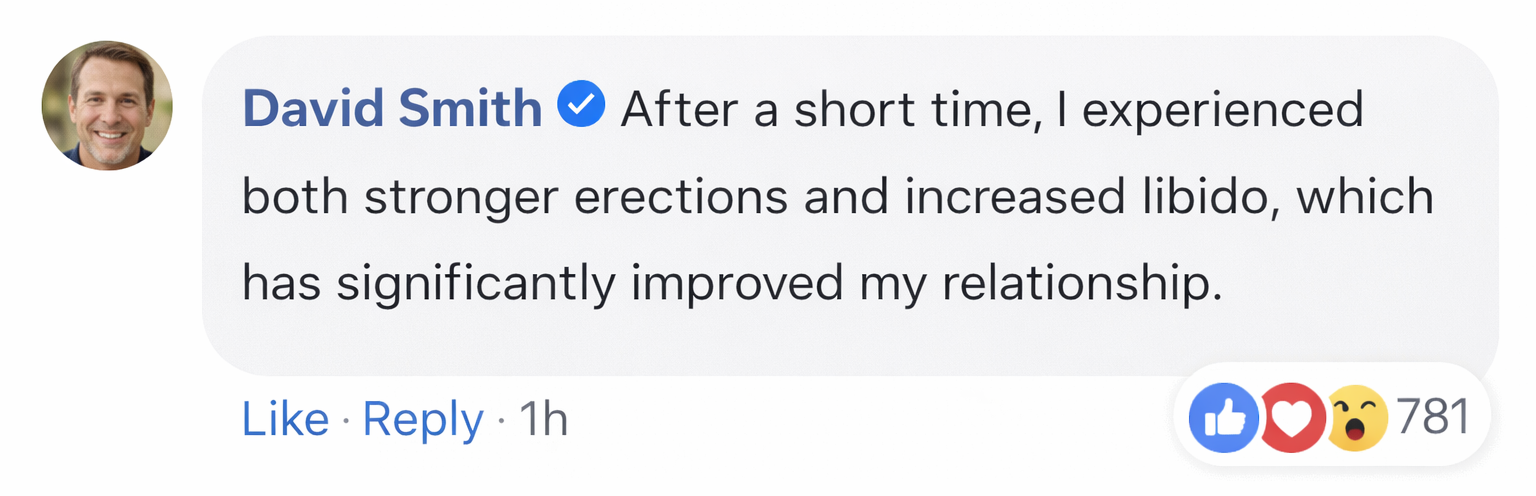Click the red heart reaction icon
The height and width of the screenshot is (496, 1536).
1291,417
